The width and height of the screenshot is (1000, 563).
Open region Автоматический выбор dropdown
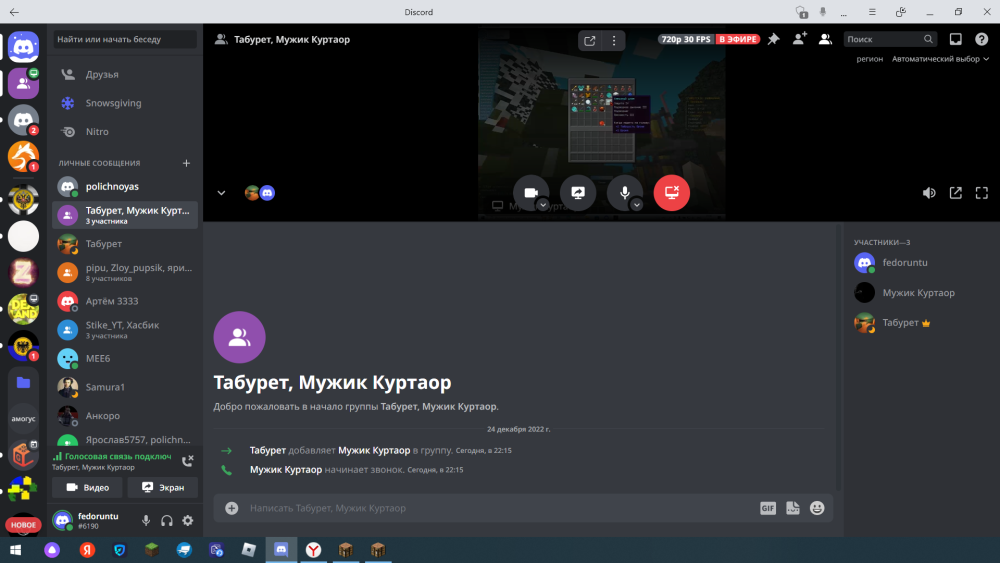pos(940,59)
